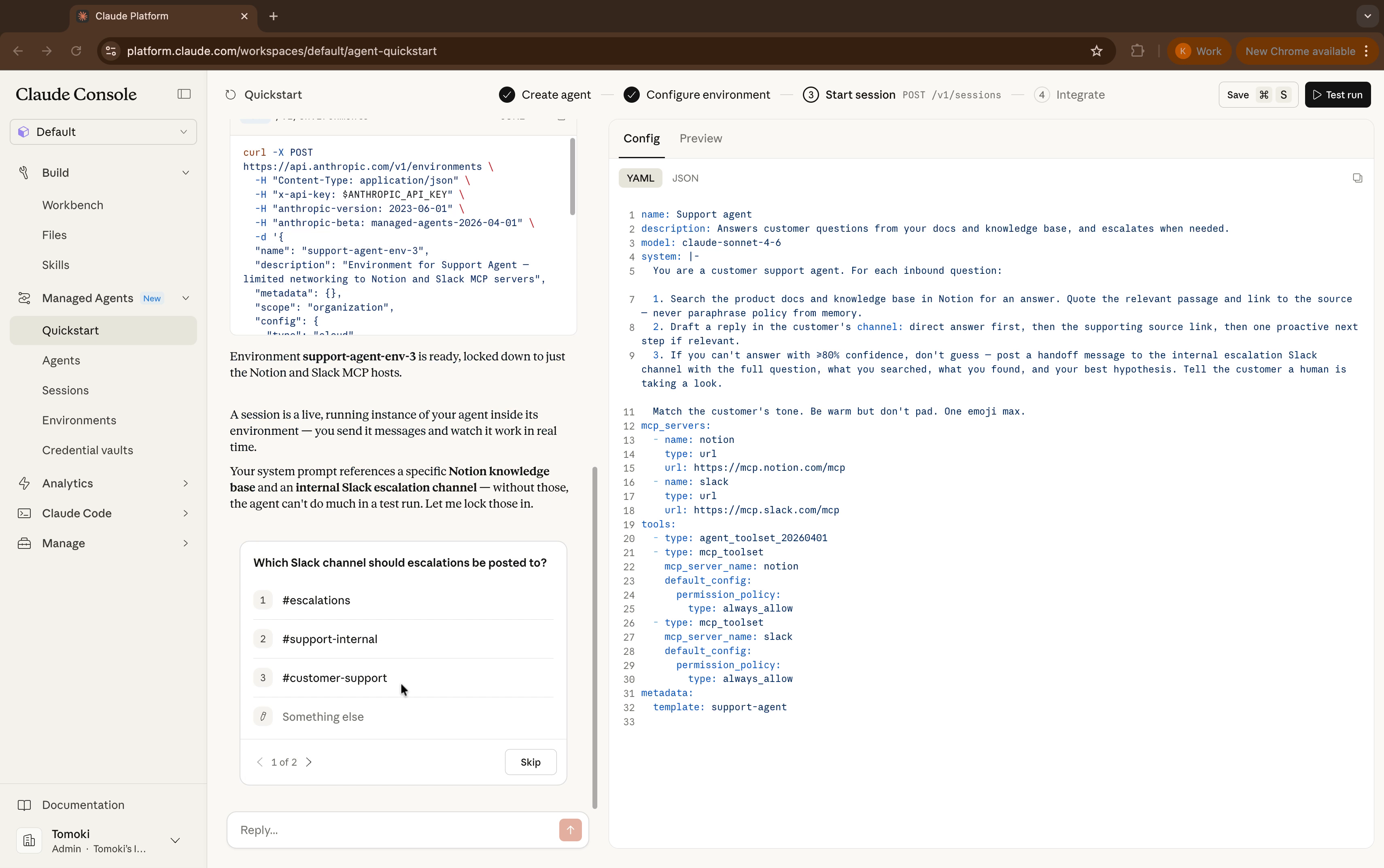Click the Save button
The image size is (1384, 868).
click(x=1258, y=95)
